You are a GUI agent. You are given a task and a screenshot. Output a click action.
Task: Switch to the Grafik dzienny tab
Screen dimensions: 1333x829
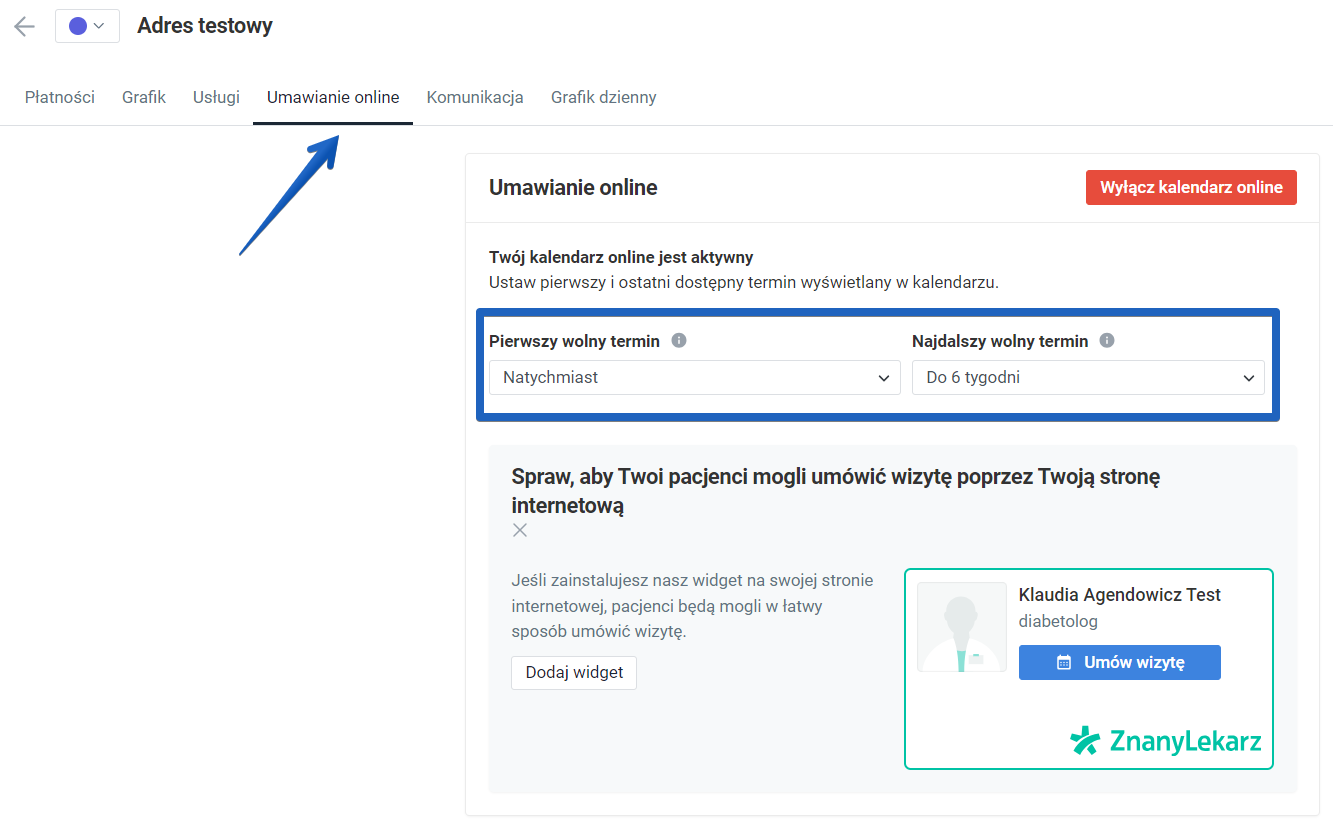pyautogui.click(x=603, y=97)
